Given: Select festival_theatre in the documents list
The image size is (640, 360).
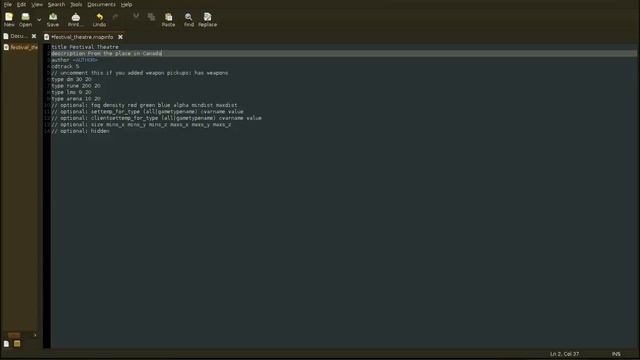Looking at the screenshot, I should point(21,47).
